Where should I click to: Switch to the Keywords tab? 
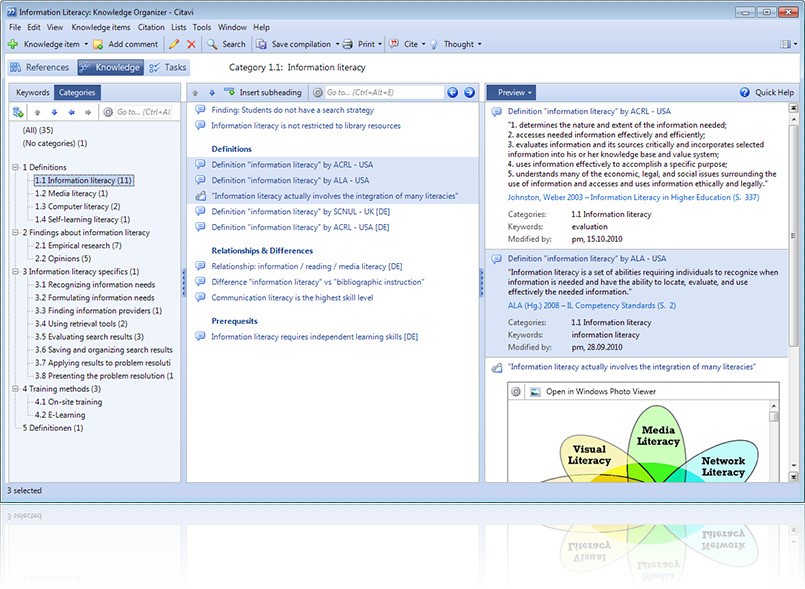point(33,92)
